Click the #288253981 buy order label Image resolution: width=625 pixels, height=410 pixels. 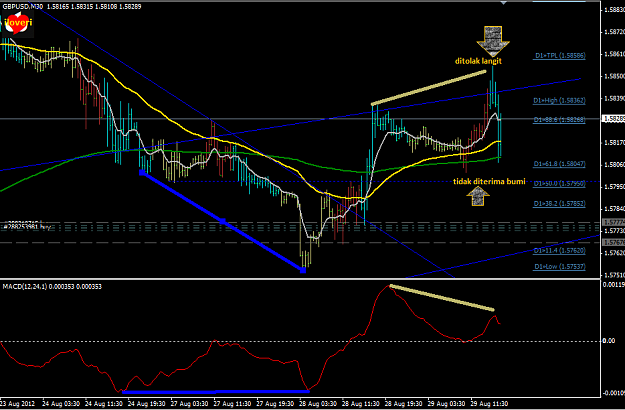click(27, 227)
